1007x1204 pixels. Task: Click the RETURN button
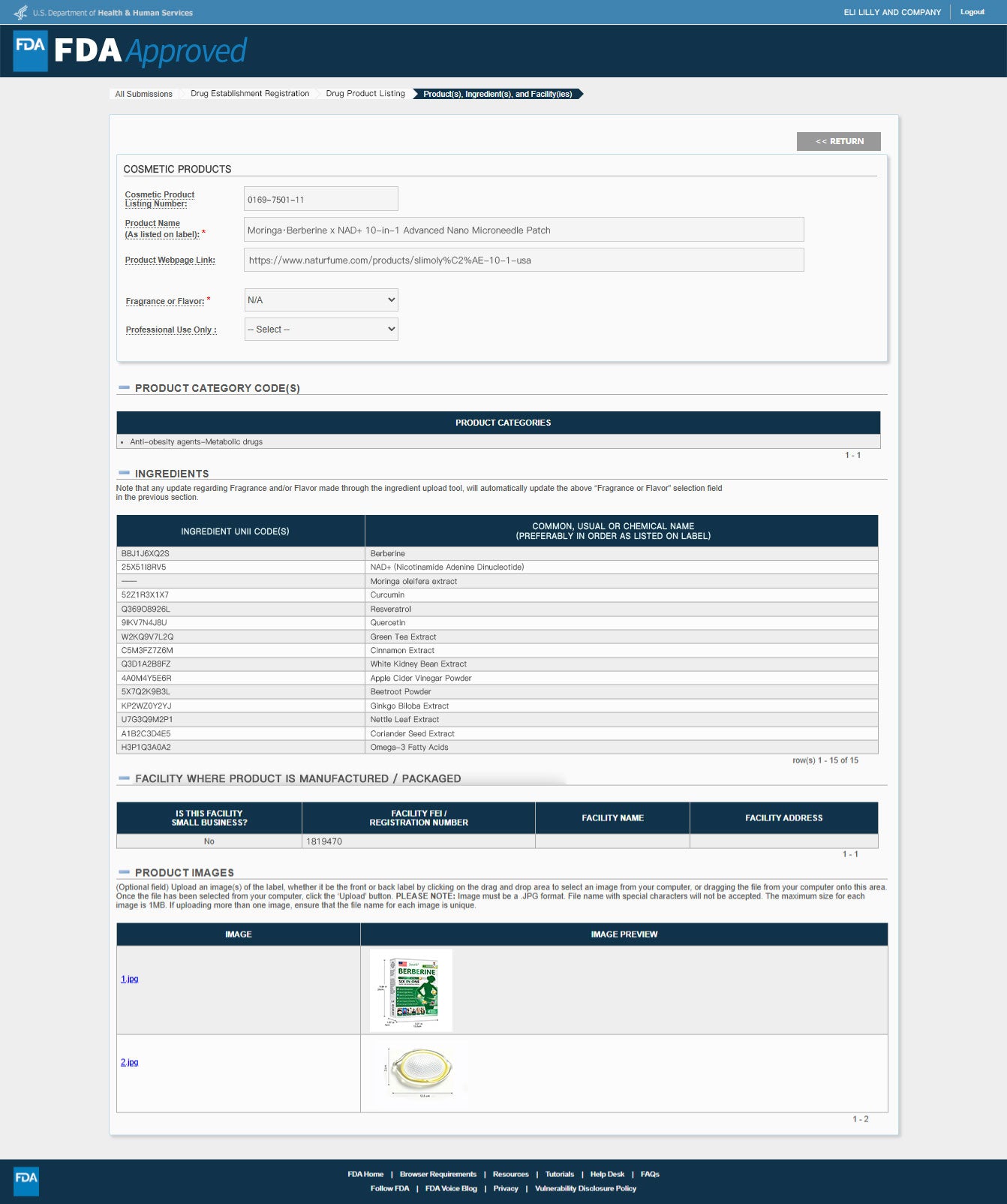pyautogui.click(x=839, y=141)
